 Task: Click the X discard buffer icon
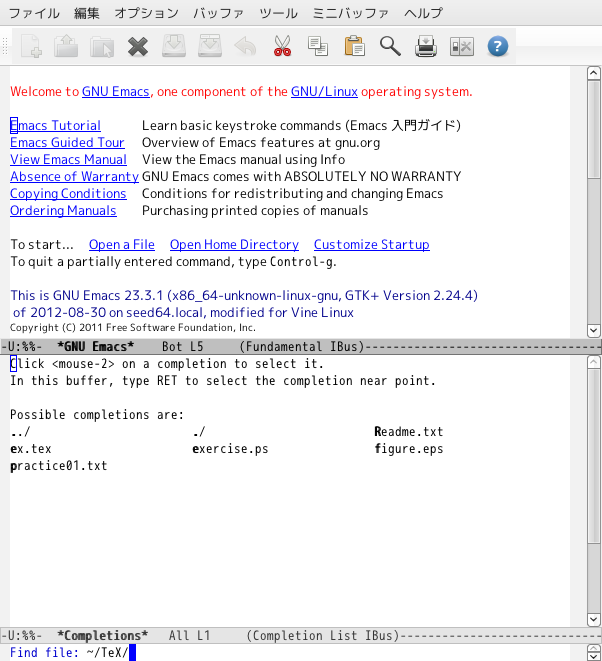[x=138, y=46]
